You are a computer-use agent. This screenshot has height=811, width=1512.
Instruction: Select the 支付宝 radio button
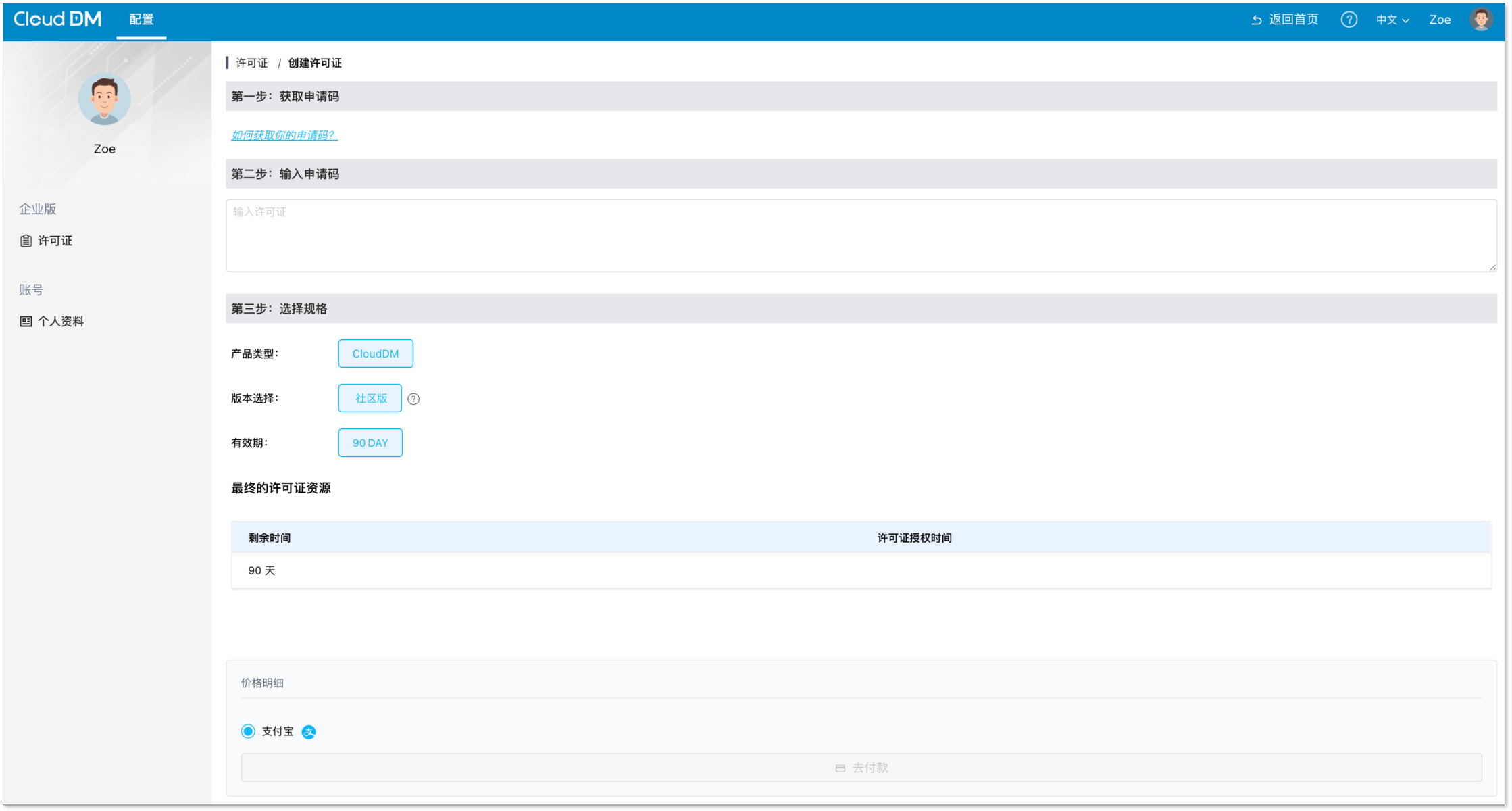click(248, 731)
